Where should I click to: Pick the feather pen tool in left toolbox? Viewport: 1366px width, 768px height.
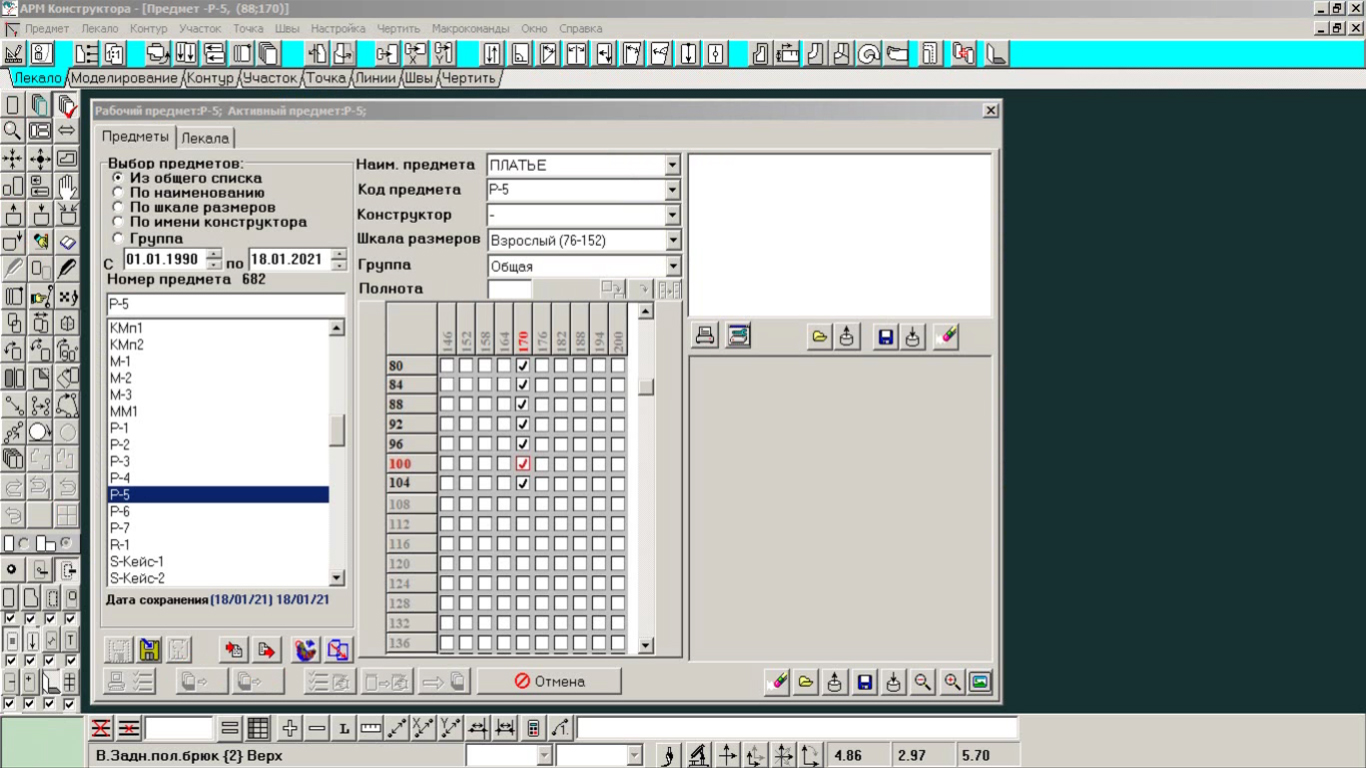(67, 268)
